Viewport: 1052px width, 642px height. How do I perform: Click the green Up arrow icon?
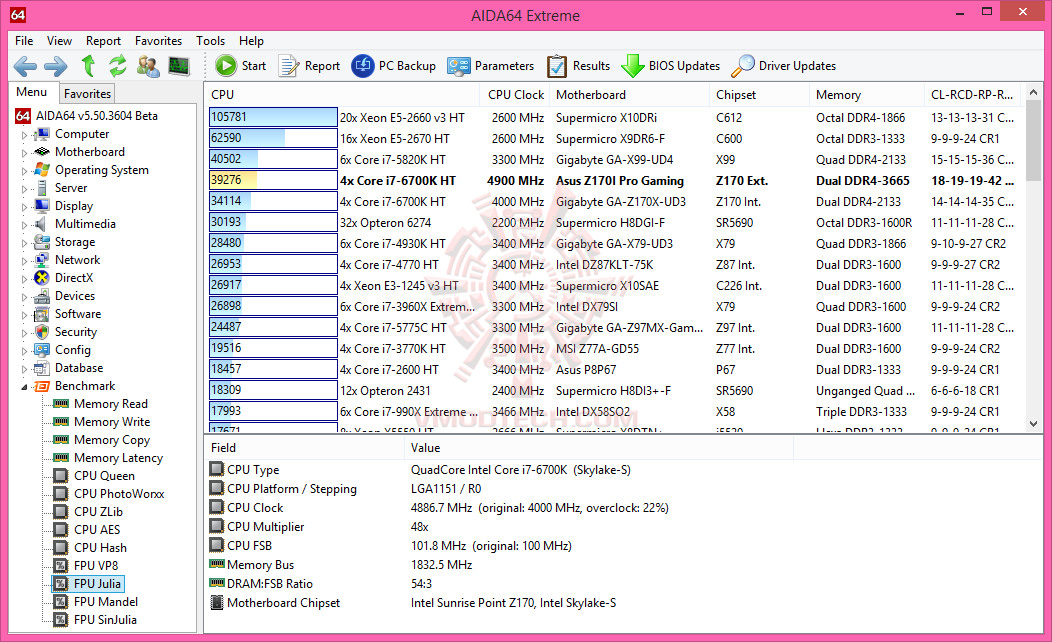click(88, 66)
